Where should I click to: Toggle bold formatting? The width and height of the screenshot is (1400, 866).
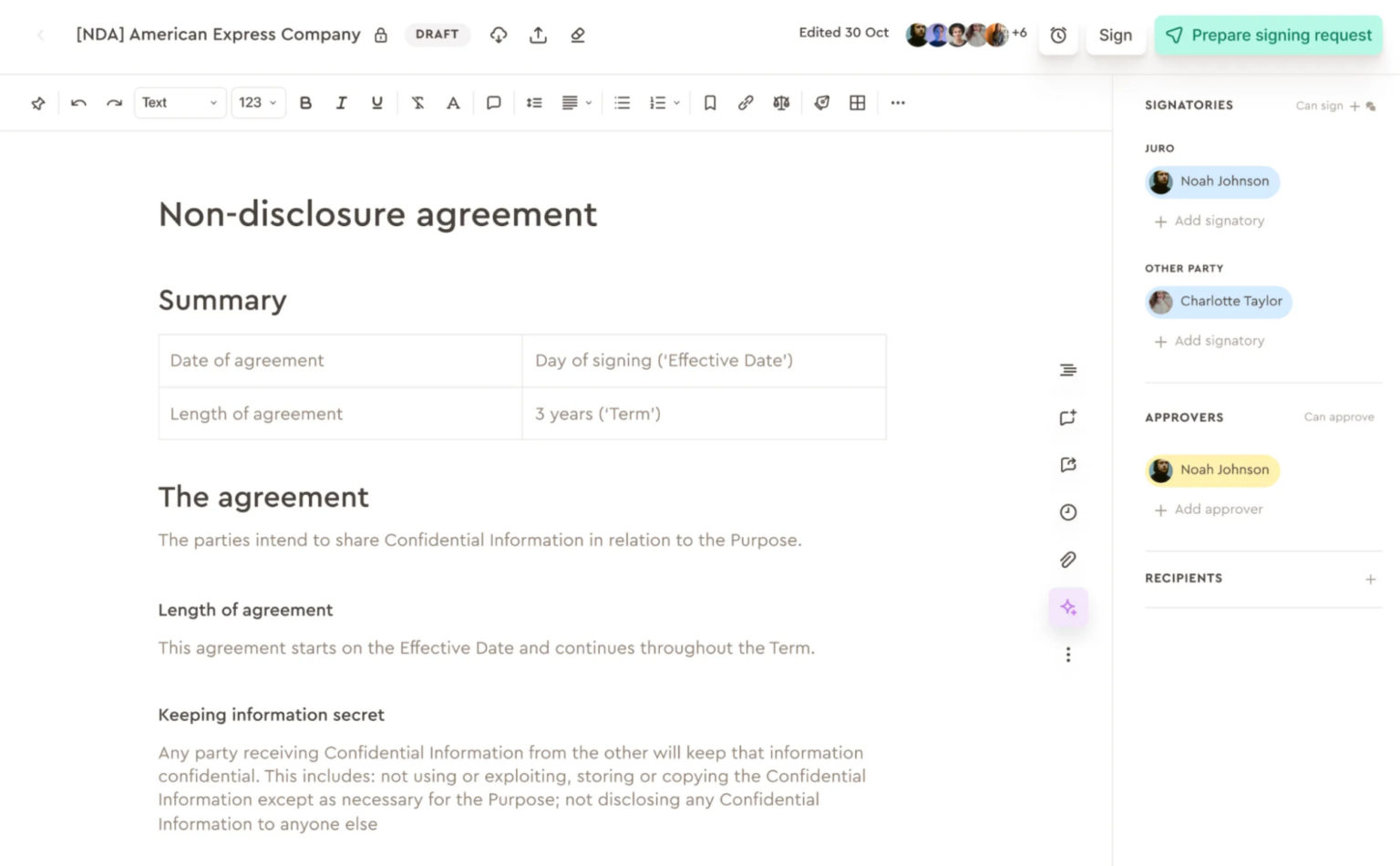(x=305, y=102)
